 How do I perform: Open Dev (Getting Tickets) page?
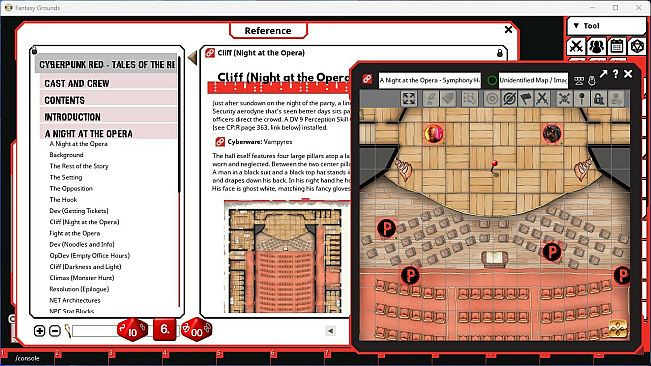pos(79,211)
